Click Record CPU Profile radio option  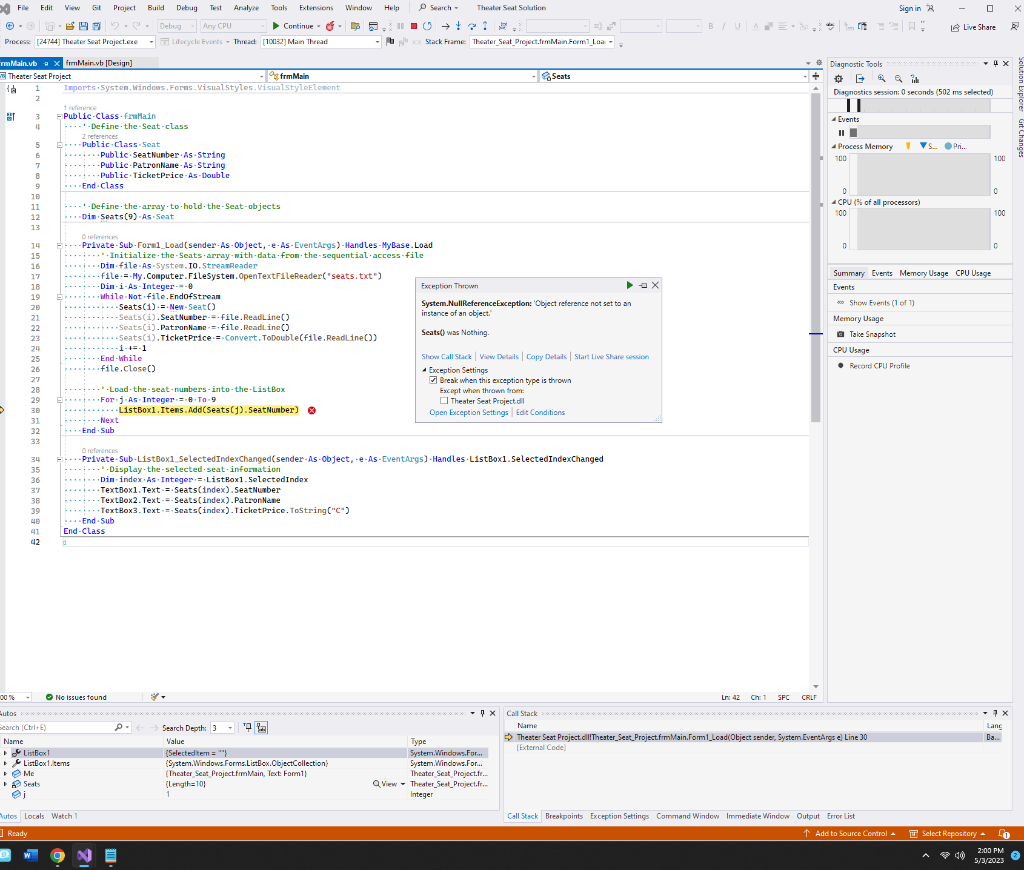pos(840,366)
